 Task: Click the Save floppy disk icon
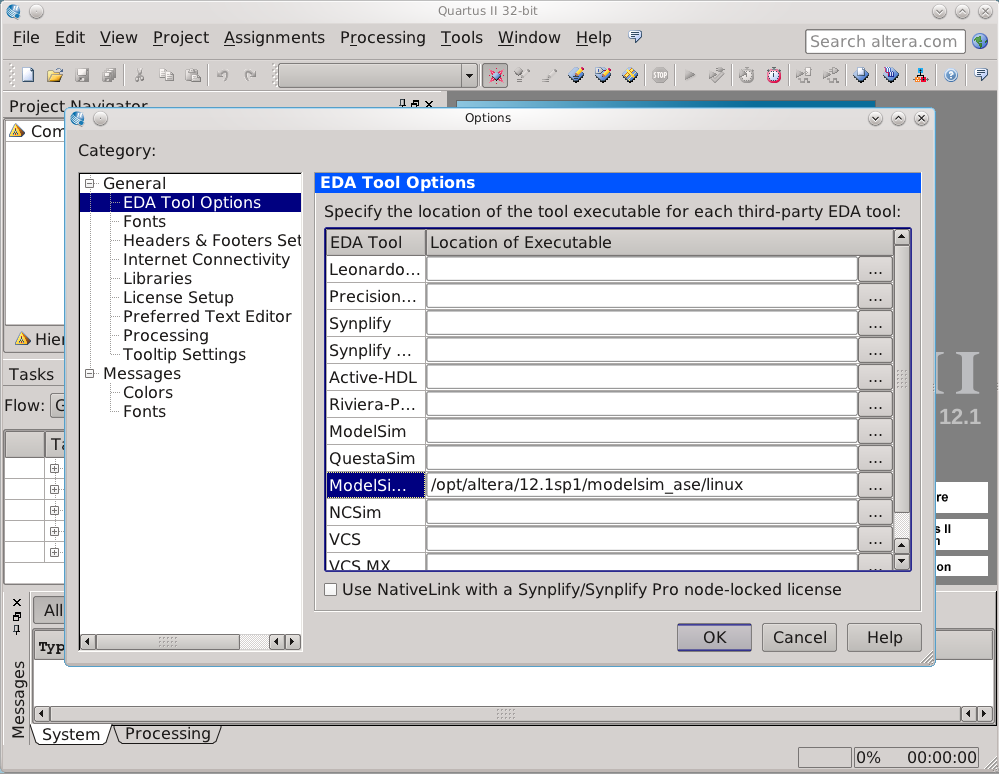[82, 75]
